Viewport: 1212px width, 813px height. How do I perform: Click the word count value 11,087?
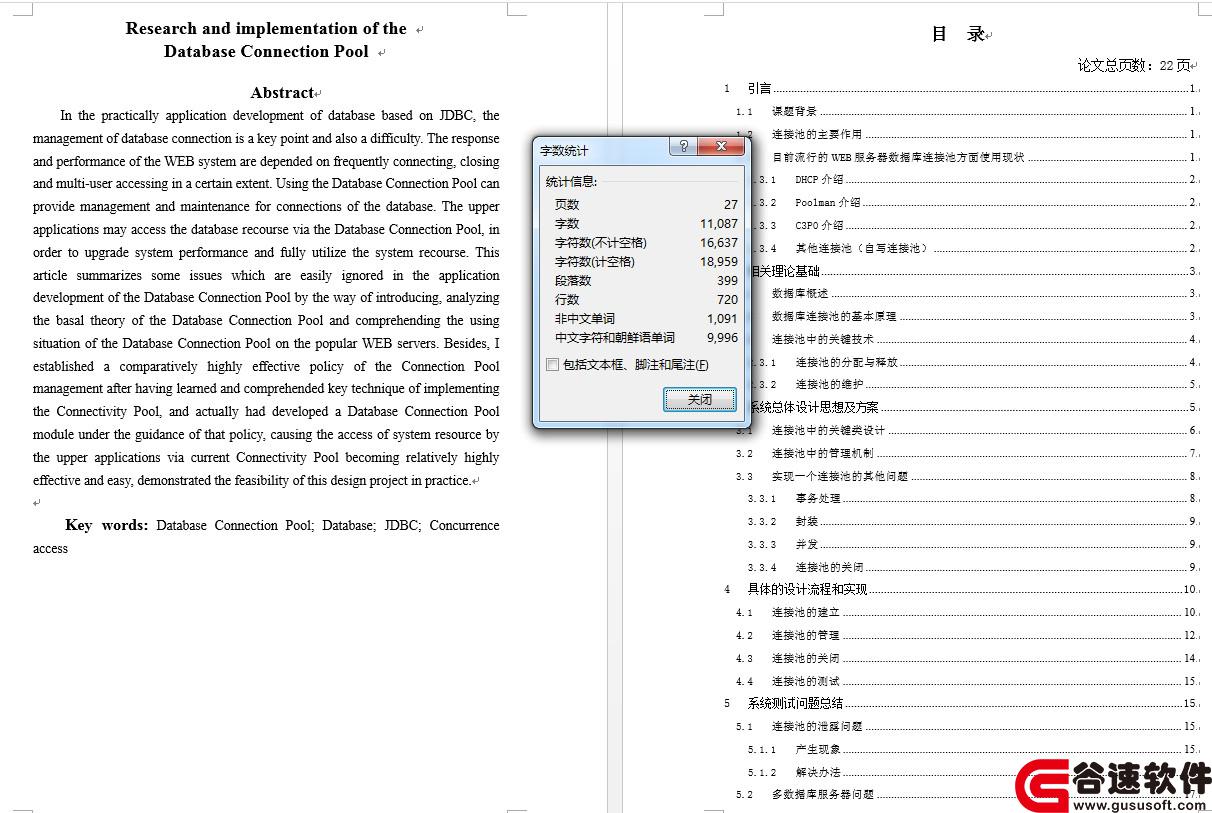pyautogui.click(x=719, y=223)
